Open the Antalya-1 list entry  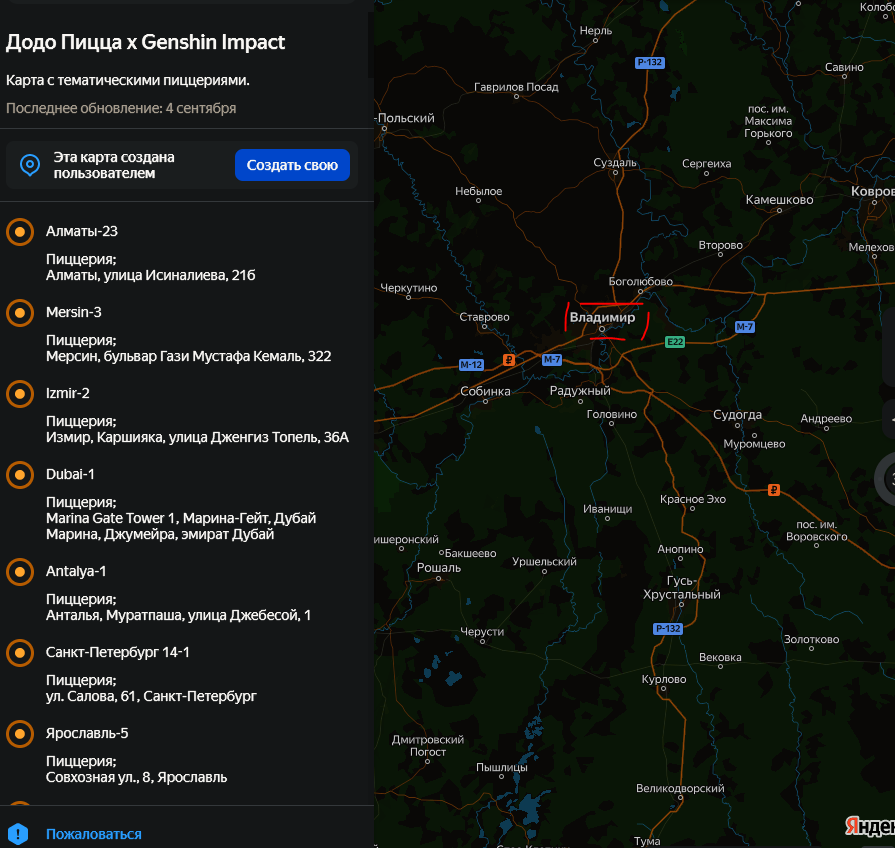tap(76, 571)
